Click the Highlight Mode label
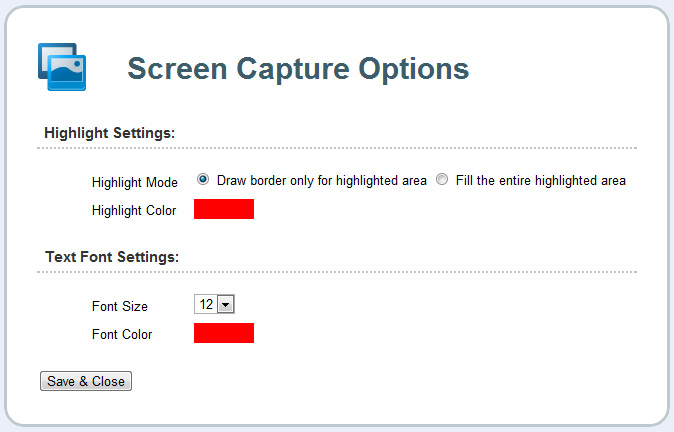 click(134, 182)
